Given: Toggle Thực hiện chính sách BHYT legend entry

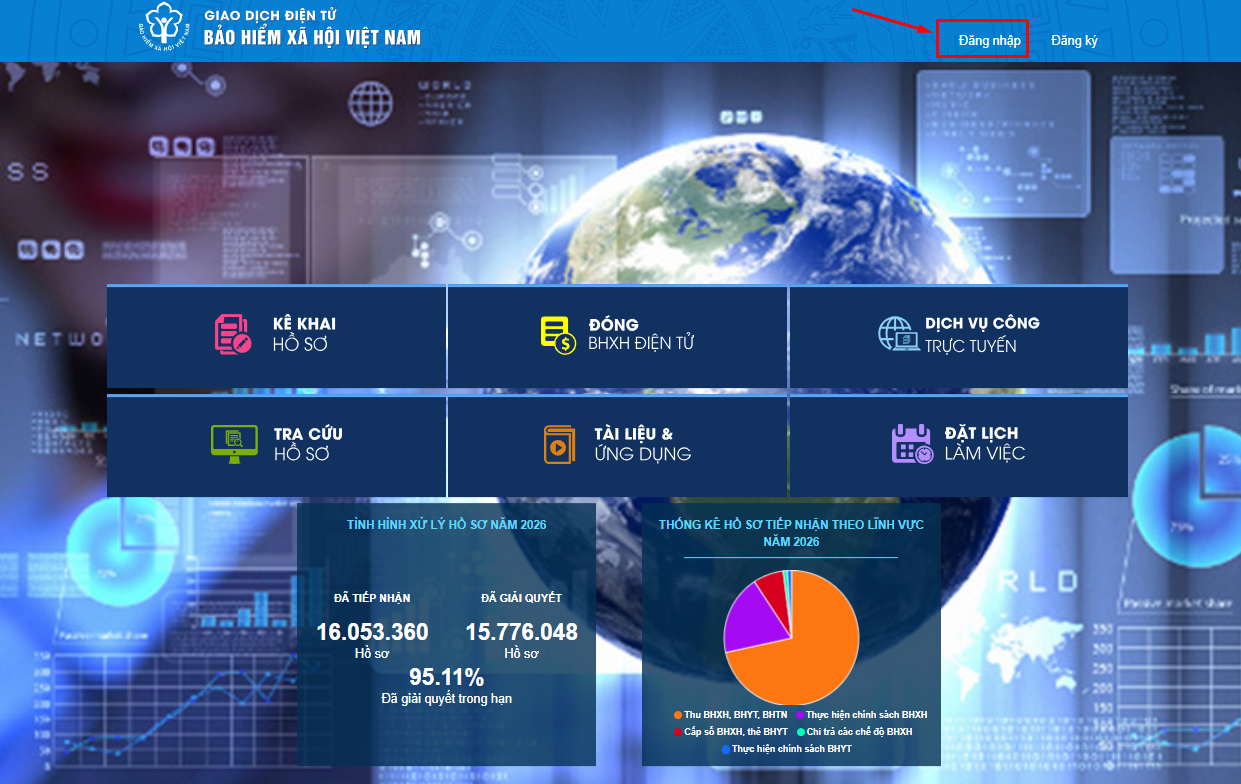Looking at the screenshot, I should (785, 748).
